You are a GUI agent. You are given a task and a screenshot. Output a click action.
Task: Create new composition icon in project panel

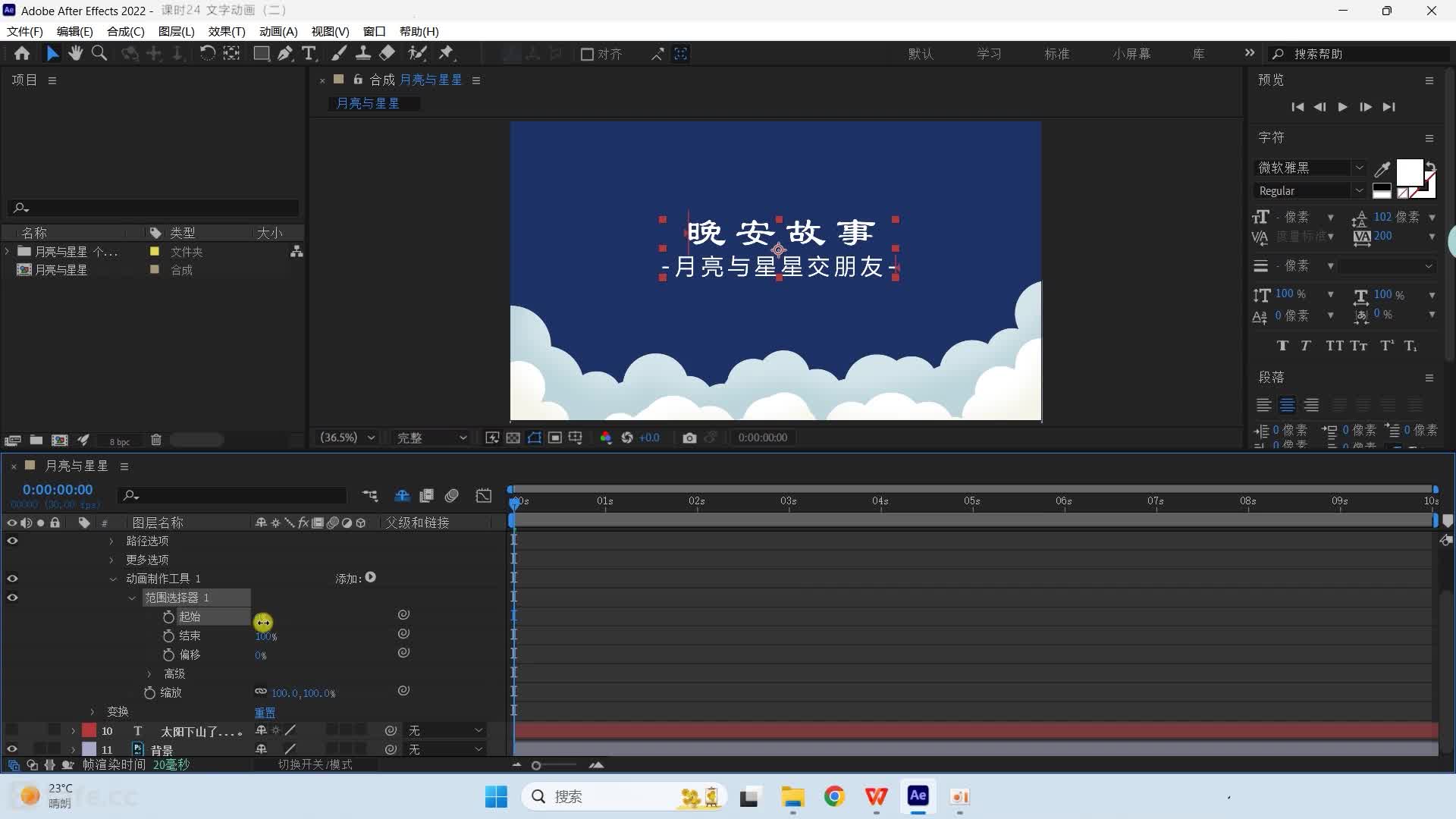tap(60, 440)
